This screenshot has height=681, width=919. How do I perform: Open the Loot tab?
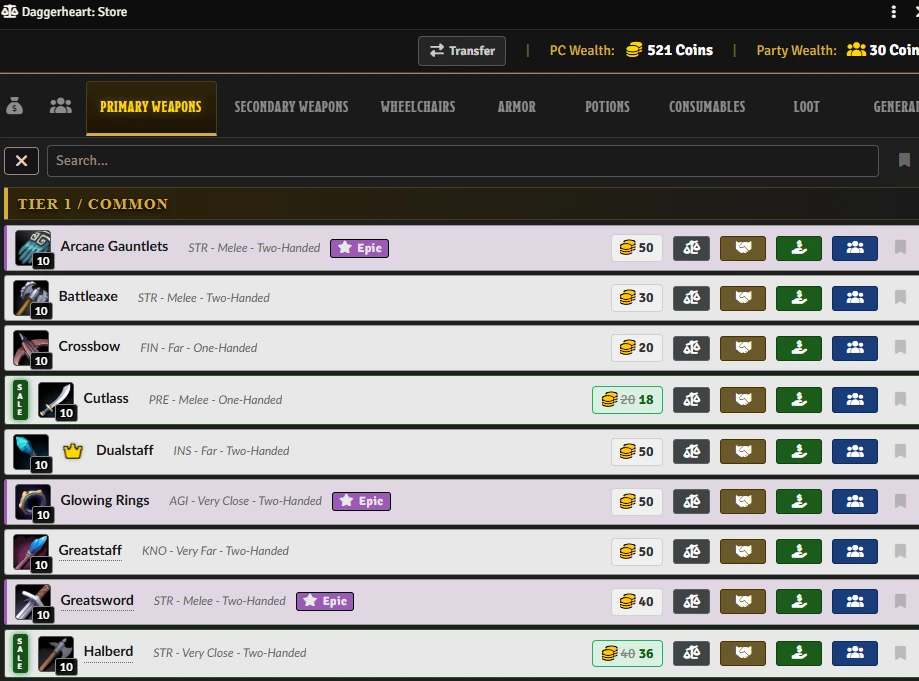pos(806,107)
